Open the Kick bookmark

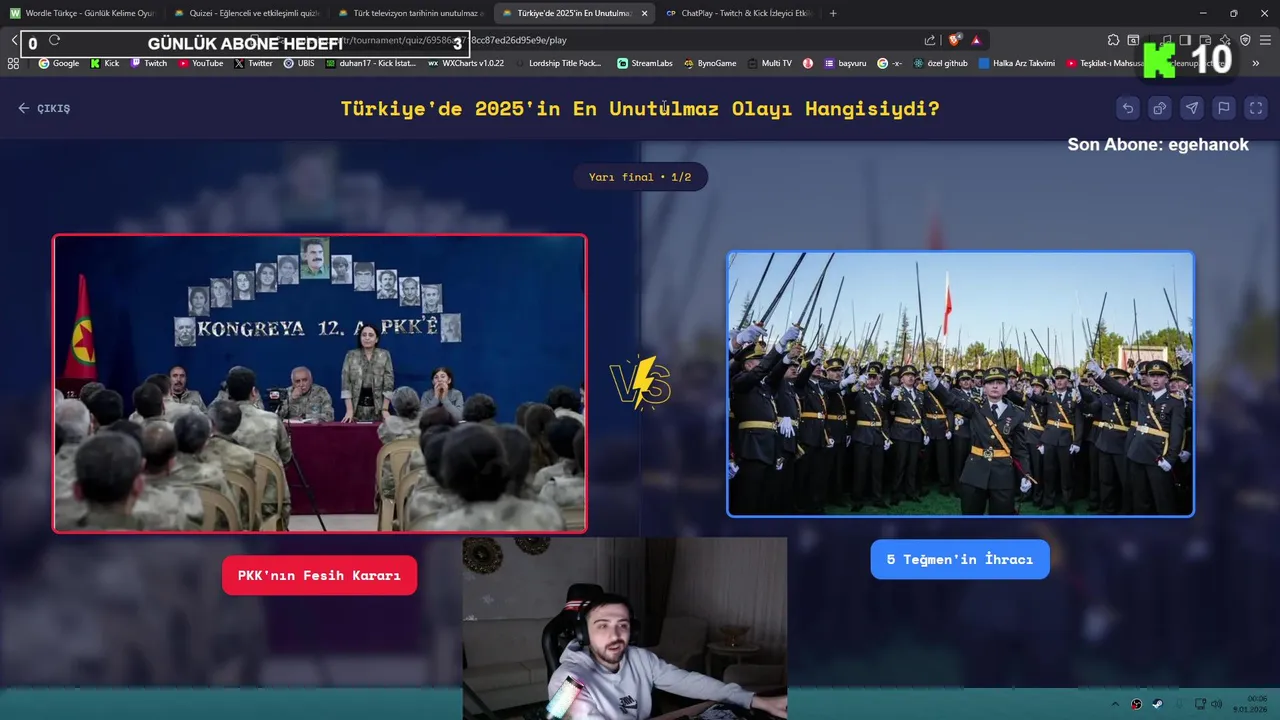point(105,63)
